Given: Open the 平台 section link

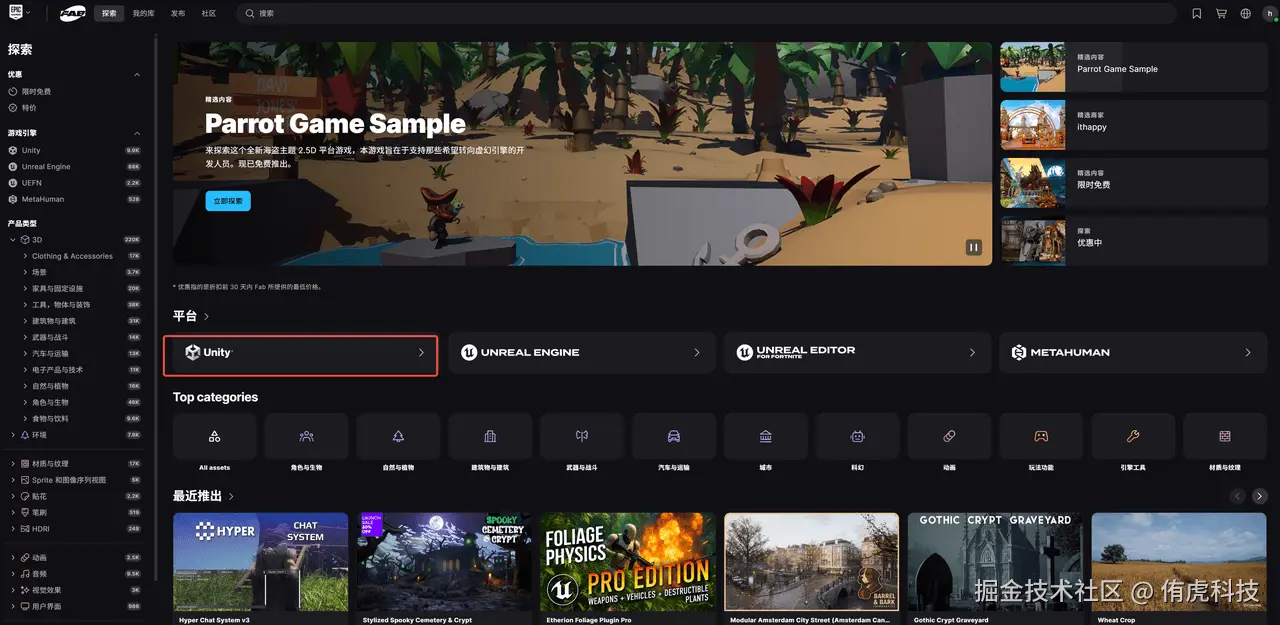Looking at the screenshot, I should coord(191,316).
